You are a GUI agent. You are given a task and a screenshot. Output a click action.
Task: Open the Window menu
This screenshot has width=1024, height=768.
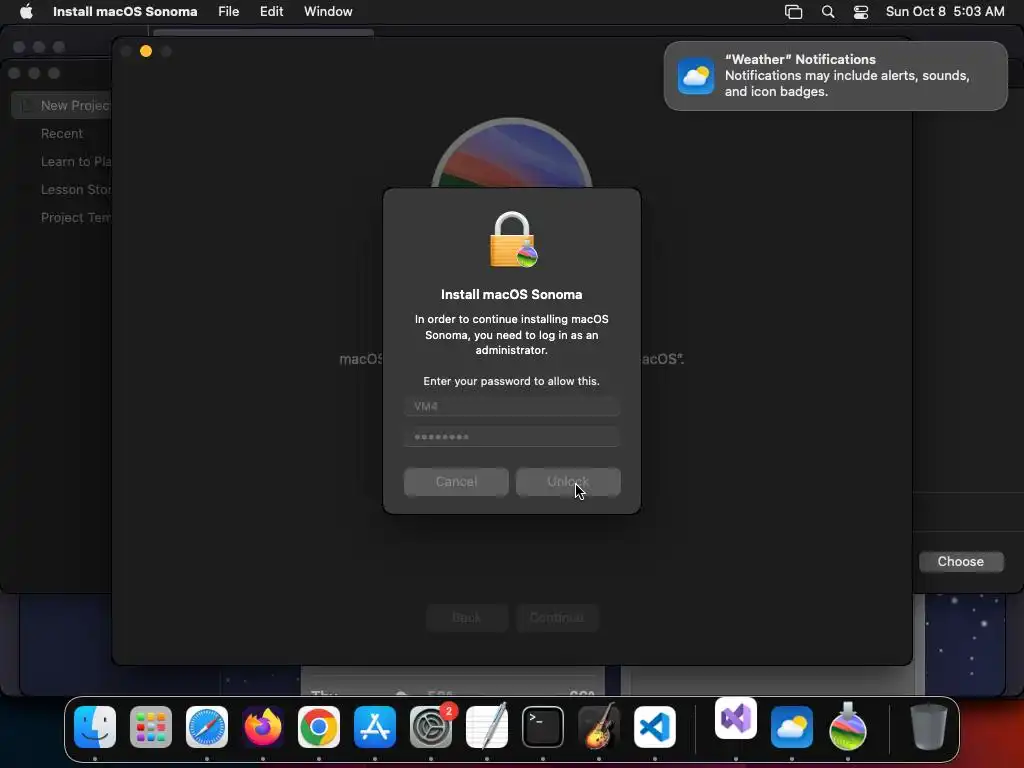[x=328, y=11]
